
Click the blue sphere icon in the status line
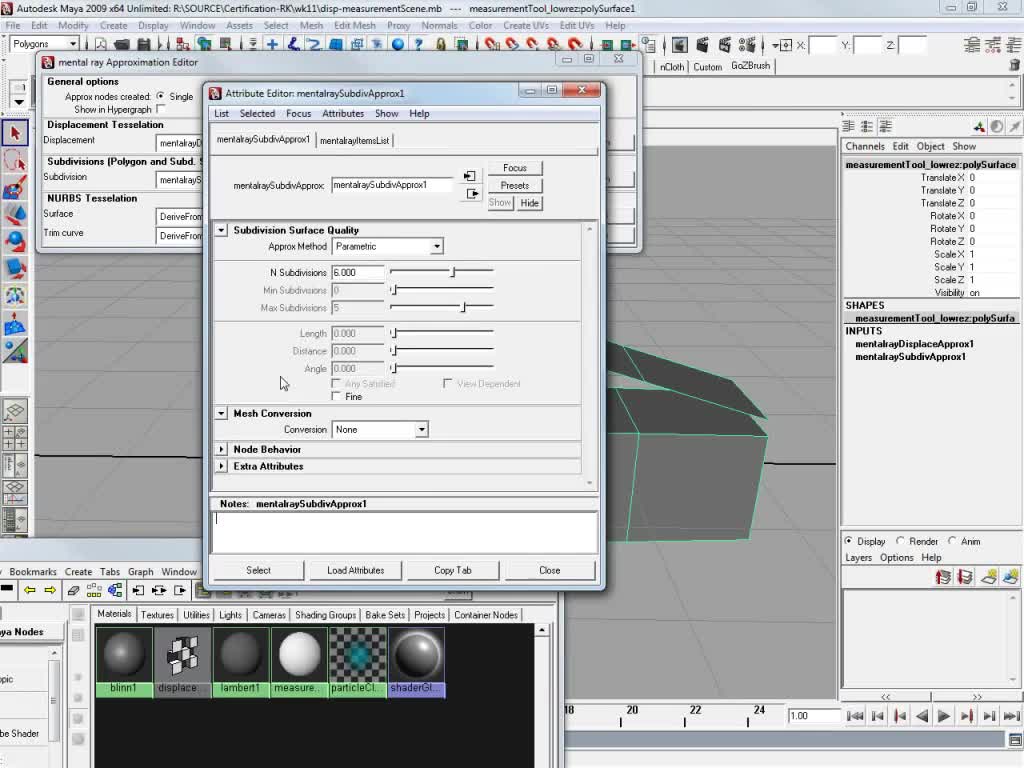(398, 44)
